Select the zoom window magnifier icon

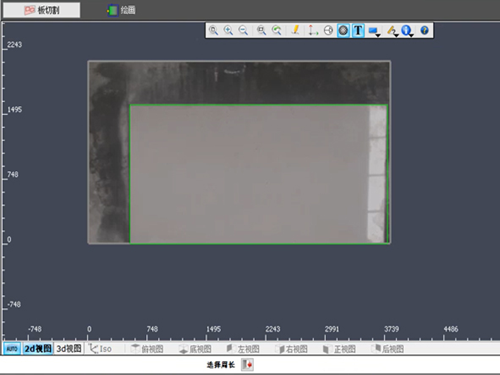(x=213, y=31)
